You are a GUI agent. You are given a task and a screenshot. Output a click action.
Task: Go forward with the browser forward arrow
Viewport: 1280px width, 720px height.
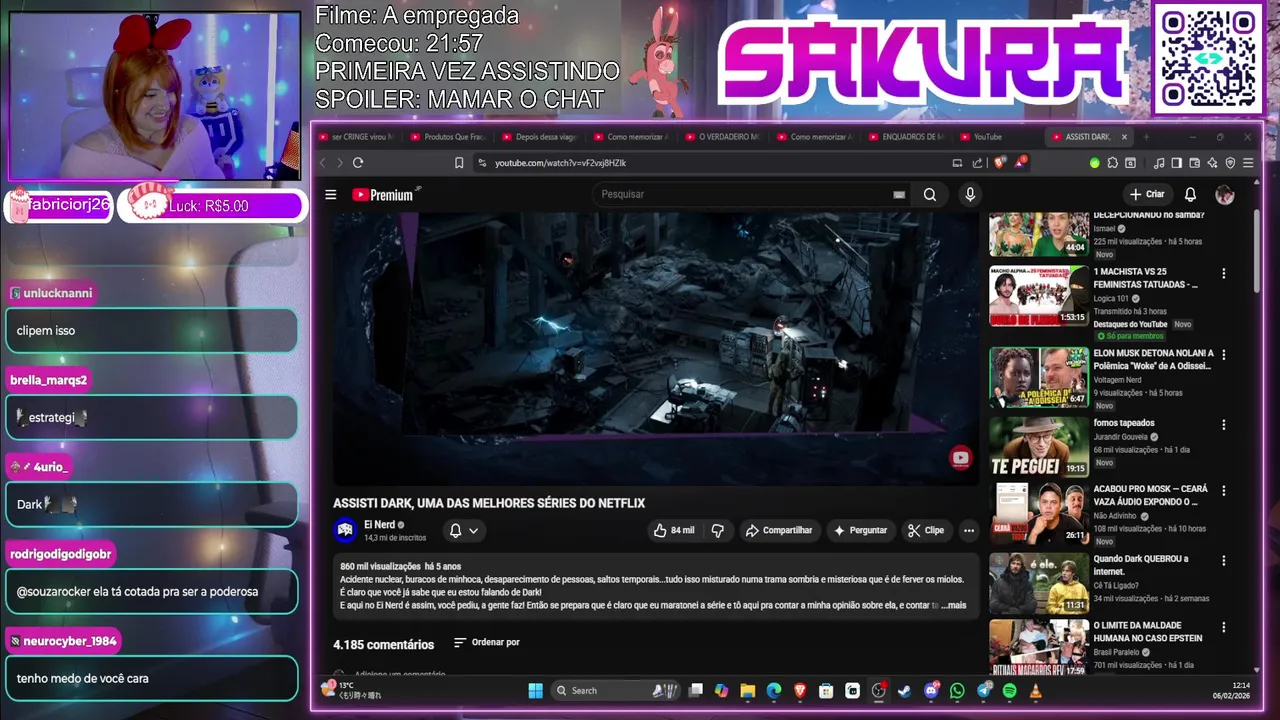[x=340, y=163]
